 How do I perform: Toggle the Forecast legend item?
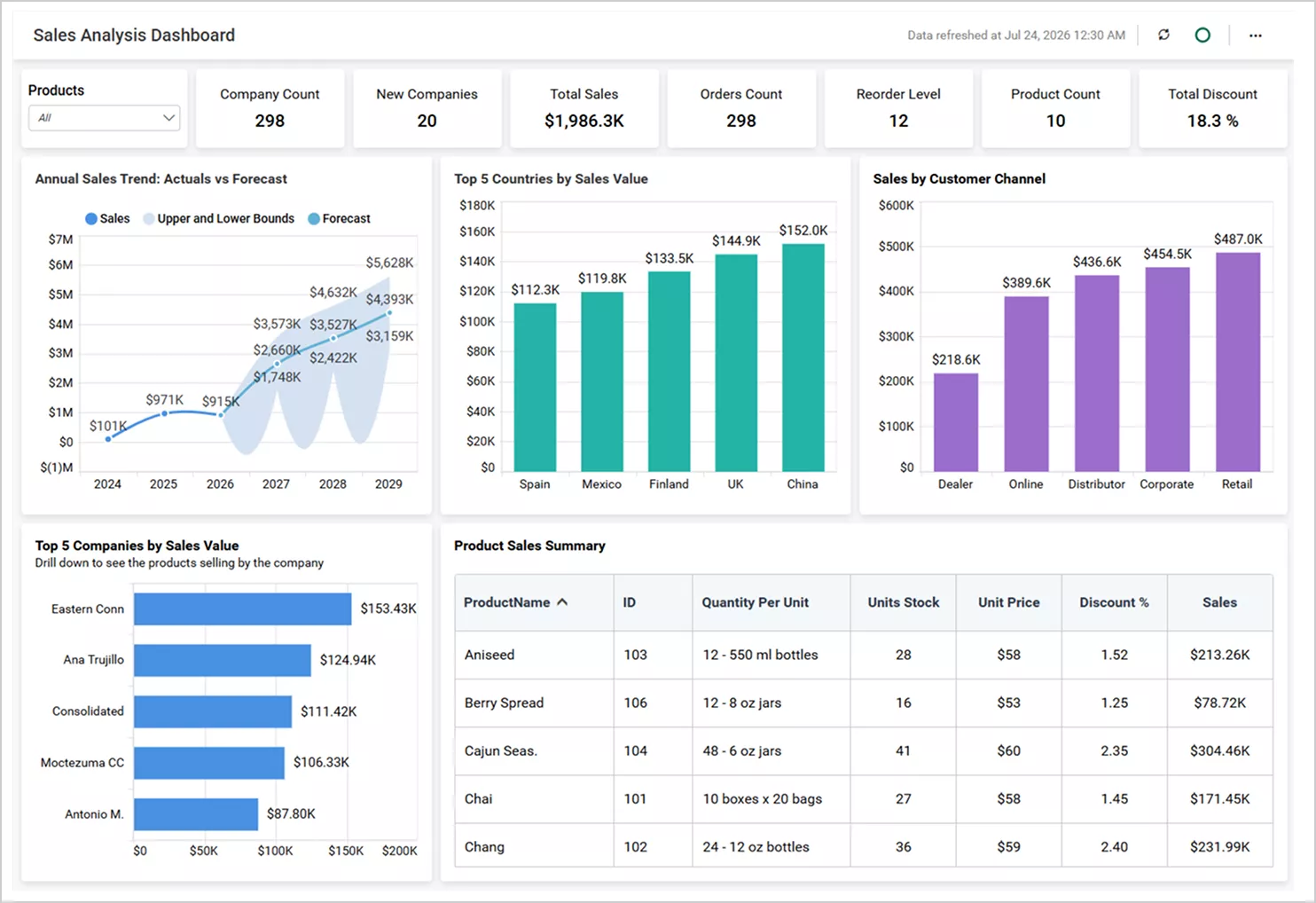(x=339, y=218)
